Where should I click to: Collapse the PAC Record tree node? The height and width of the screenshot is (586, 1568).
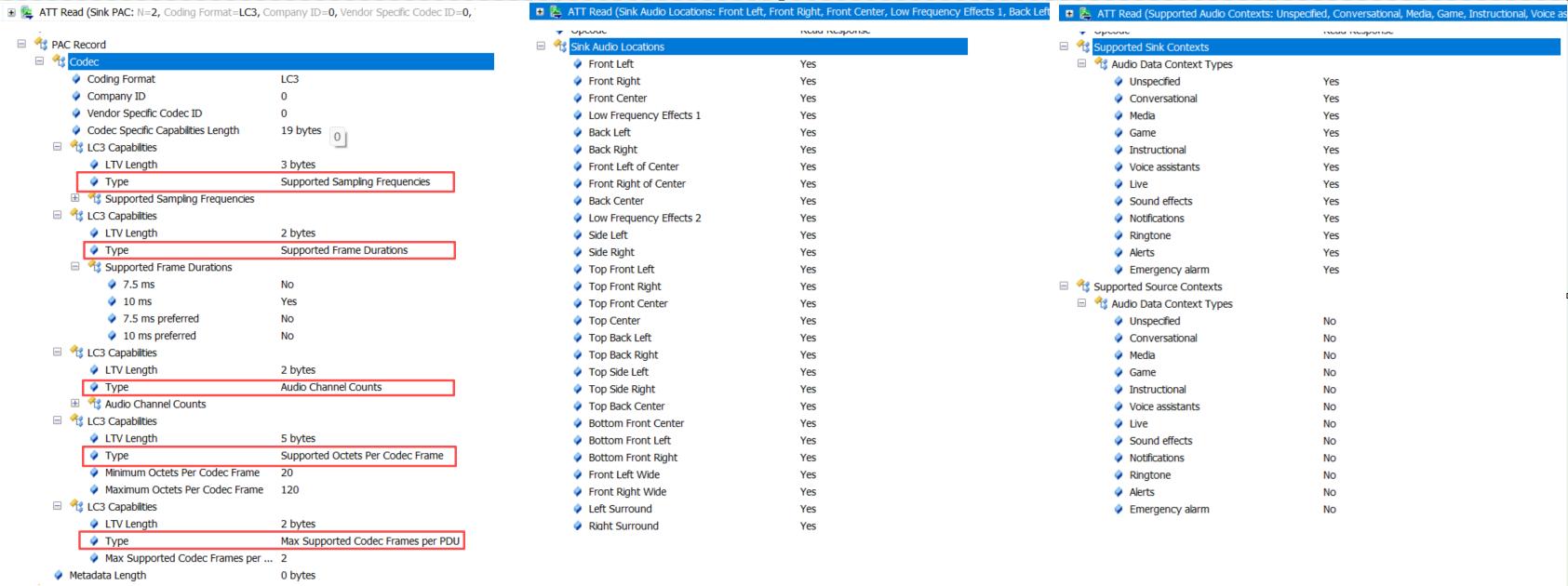(x=21, y=45)
